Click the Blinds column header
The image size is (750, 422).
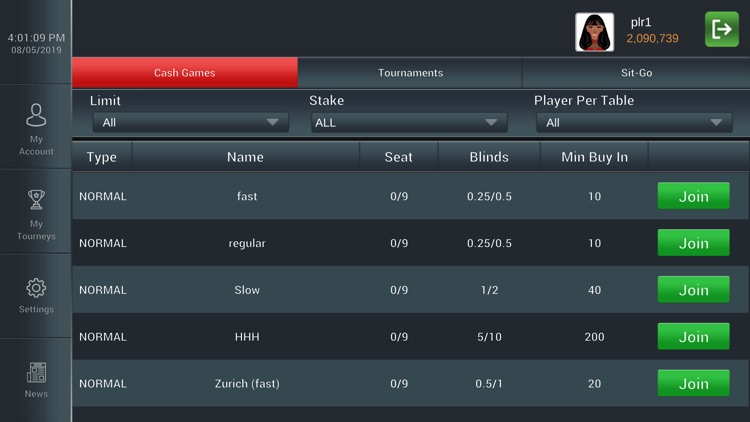(489, 157)
